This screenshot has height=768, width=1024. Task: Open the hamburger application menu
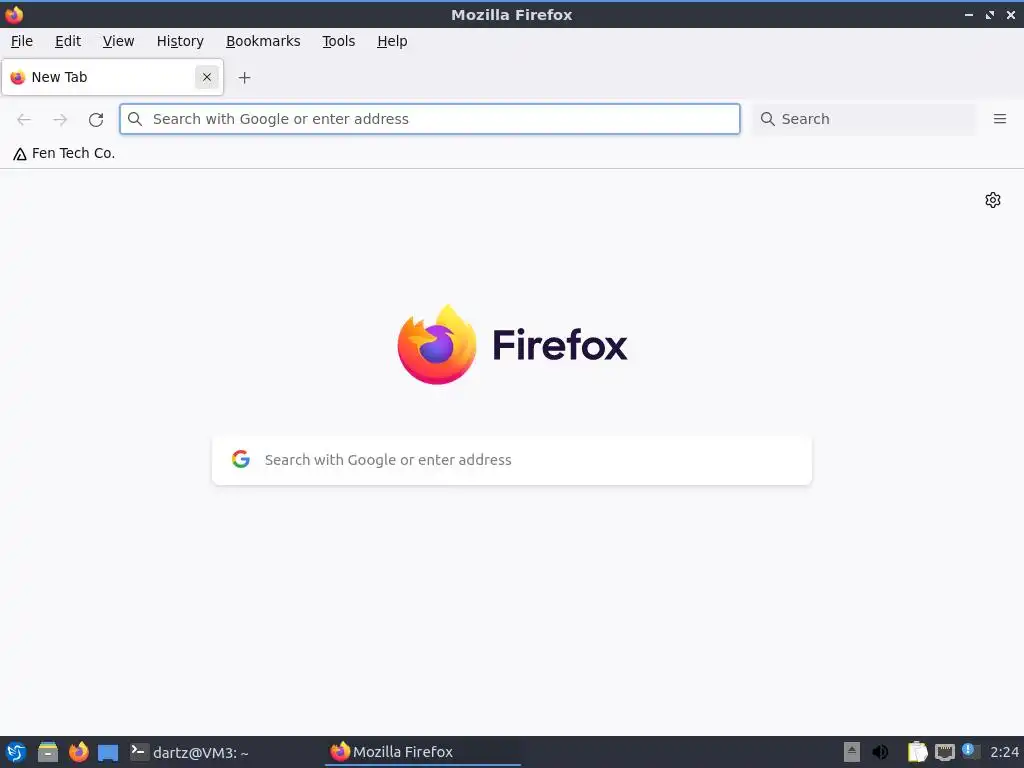1000,119
